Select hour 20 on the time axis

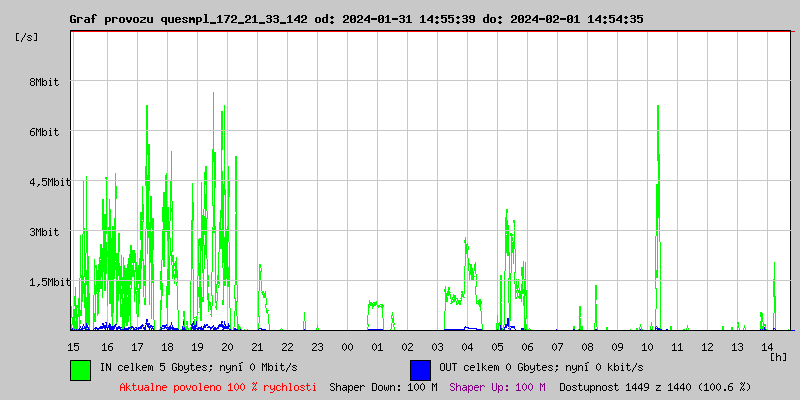[227, 347]
